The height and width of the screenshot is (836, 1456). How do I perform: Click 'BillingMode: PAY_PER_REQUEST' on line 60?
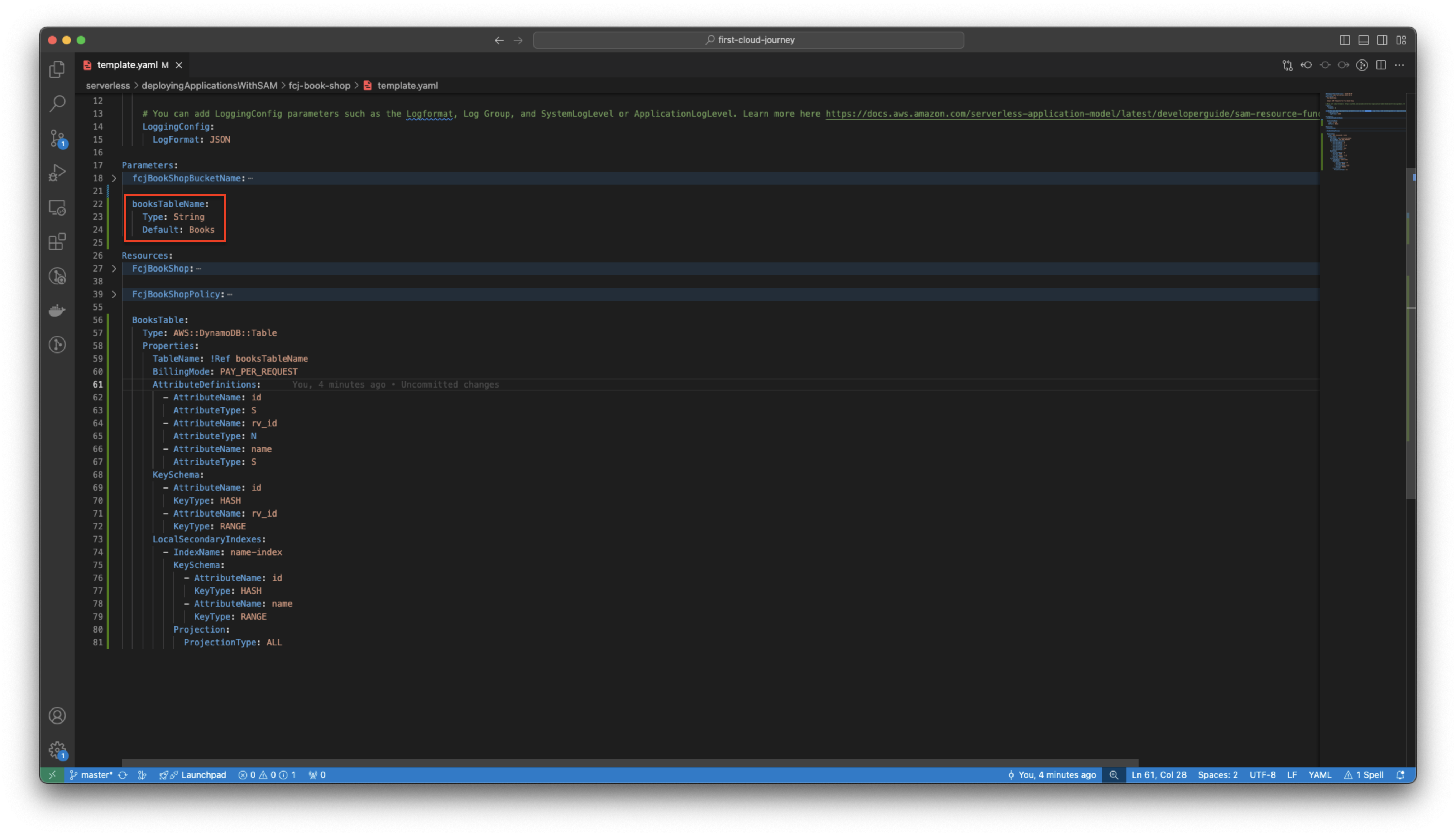pos(225,372)
